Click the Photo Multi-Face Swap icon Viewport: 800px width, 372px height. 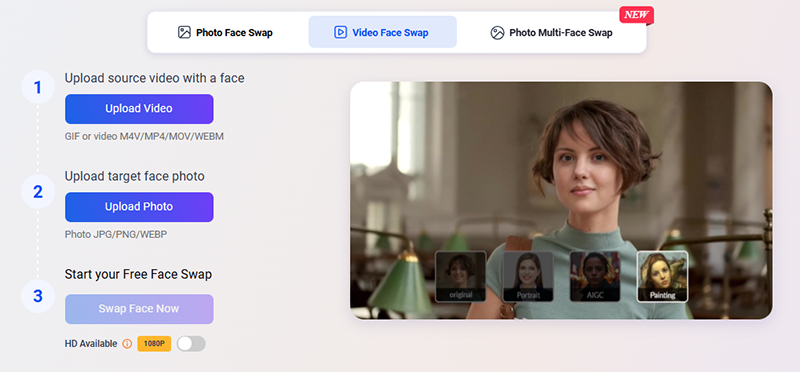[x=497, y=33]
